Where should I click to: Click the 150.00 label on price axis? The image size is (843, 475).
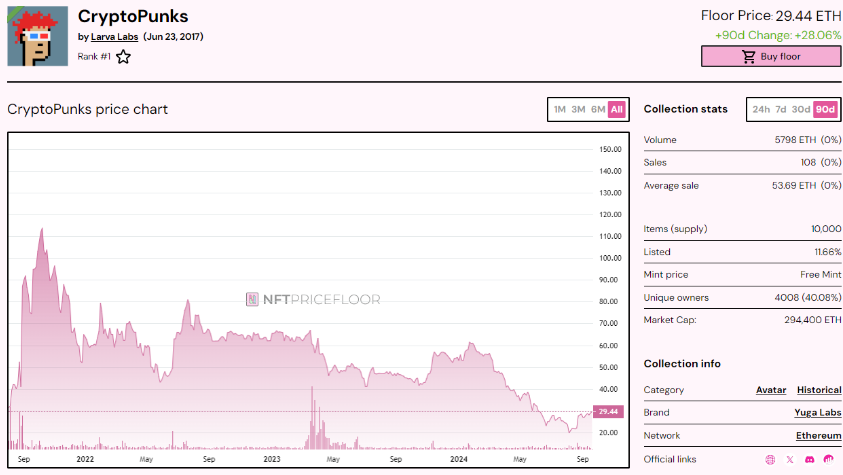tap(610, 149)
